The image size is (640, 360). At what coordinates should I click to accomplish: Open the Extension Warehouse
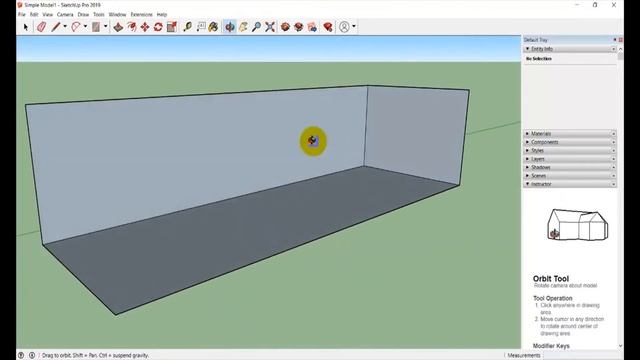click(299, 27)
